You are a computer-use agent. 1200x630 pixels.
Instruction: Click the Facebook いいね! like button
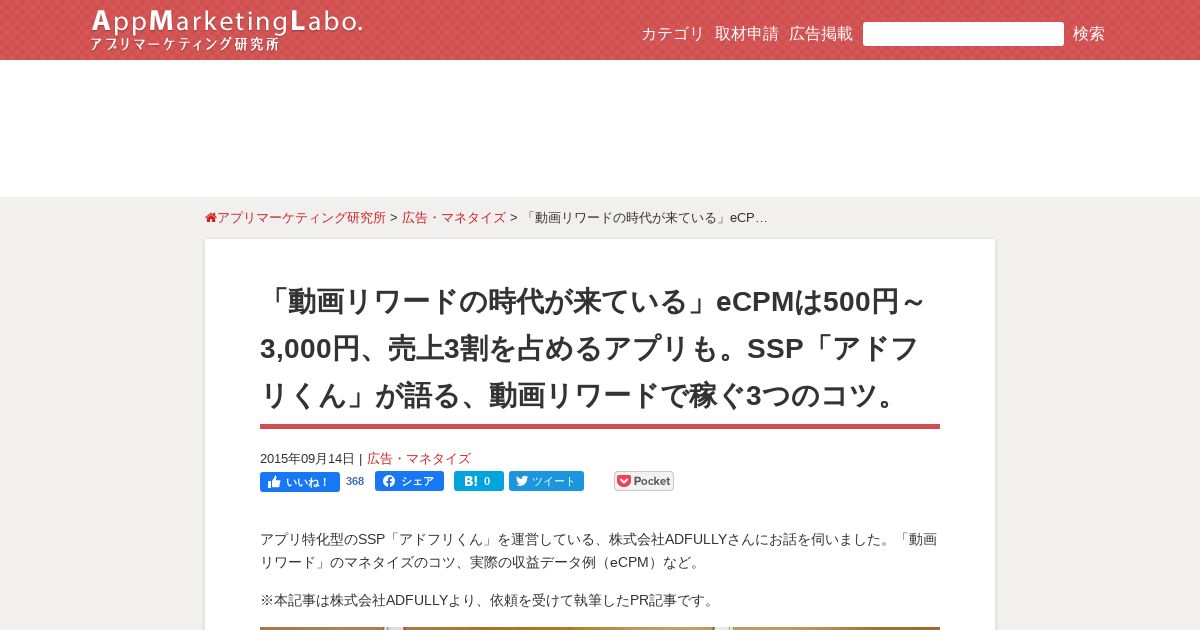300,482
